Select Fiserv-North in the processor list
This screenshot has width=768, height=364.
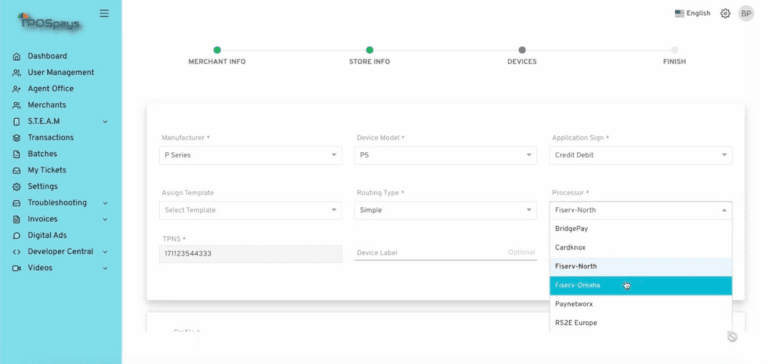[641, 267]
